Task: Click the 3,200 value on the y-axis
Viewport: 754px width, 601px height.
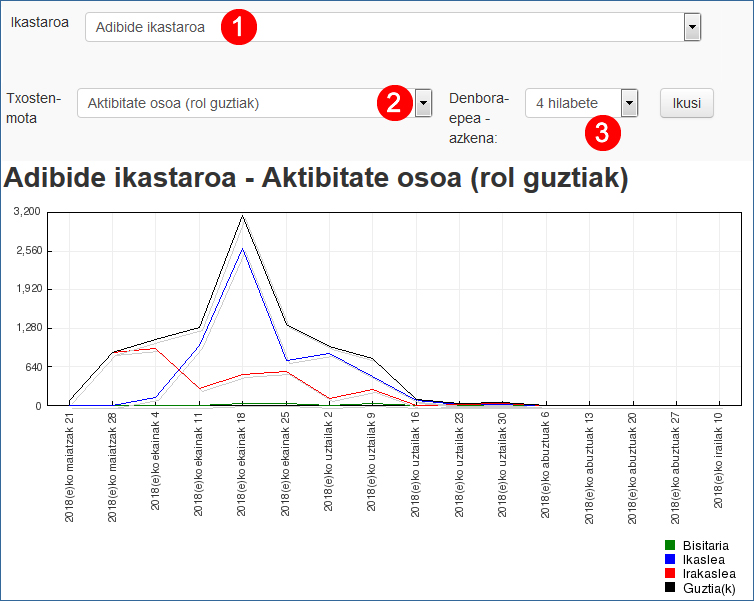Action: [x=26, y=212]
